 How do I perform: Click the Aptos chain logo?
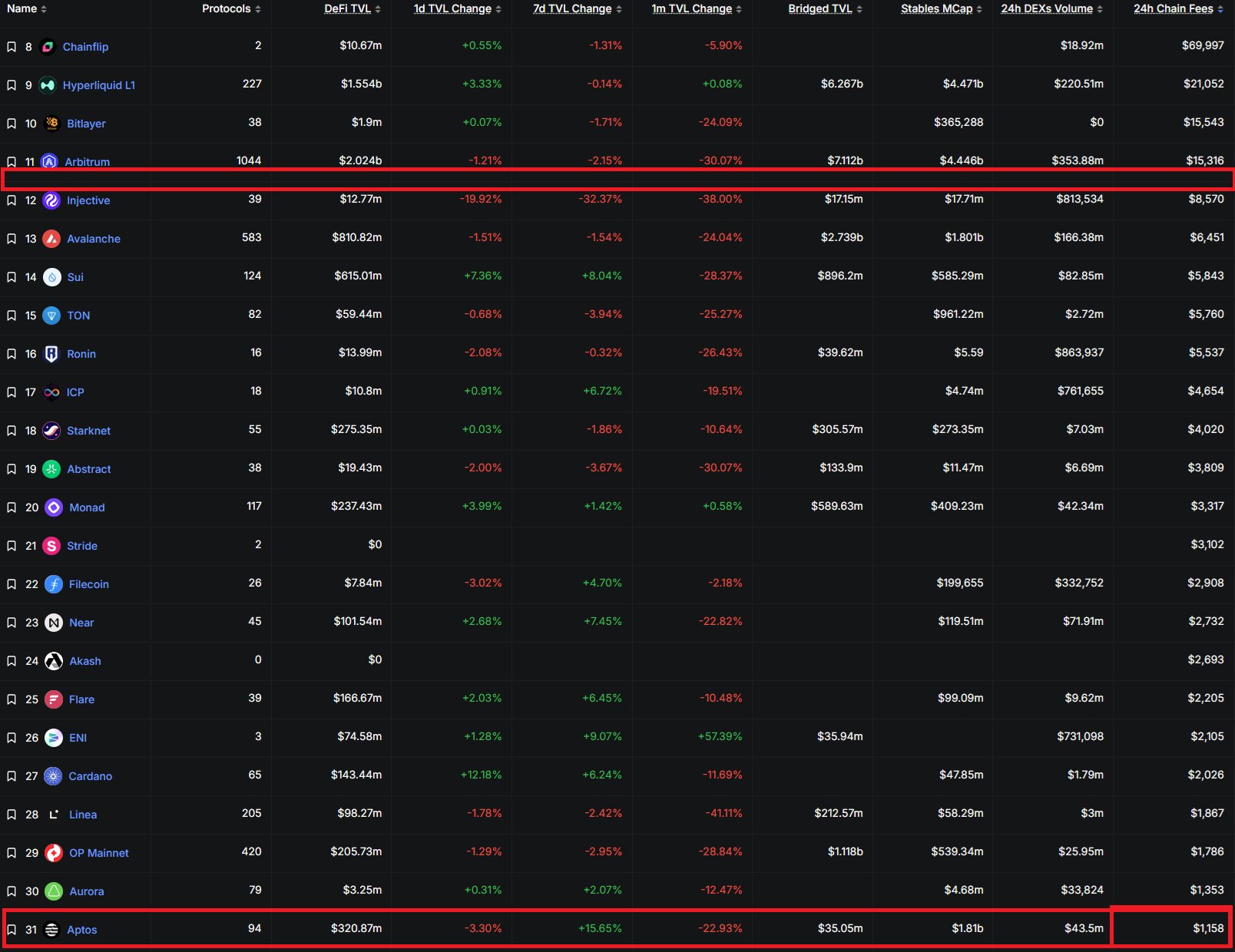tap(51, 930)
